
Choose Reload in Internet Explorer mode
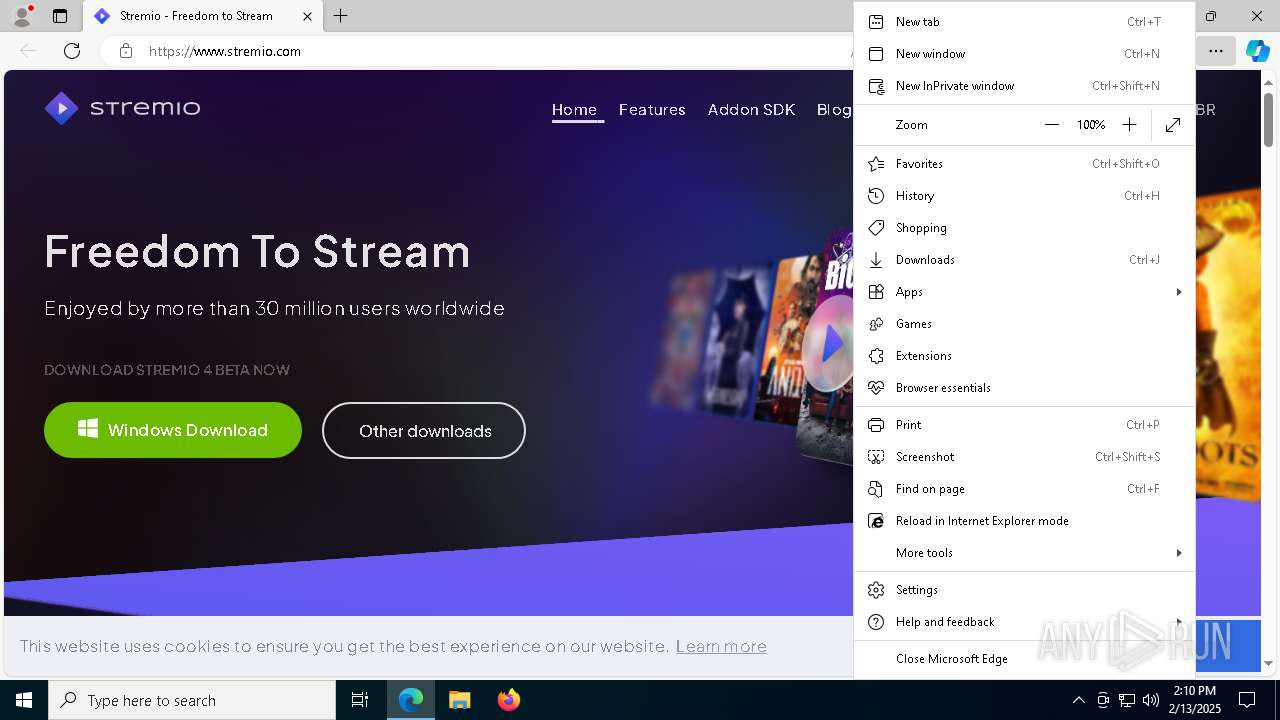(x=1024, y=521)
